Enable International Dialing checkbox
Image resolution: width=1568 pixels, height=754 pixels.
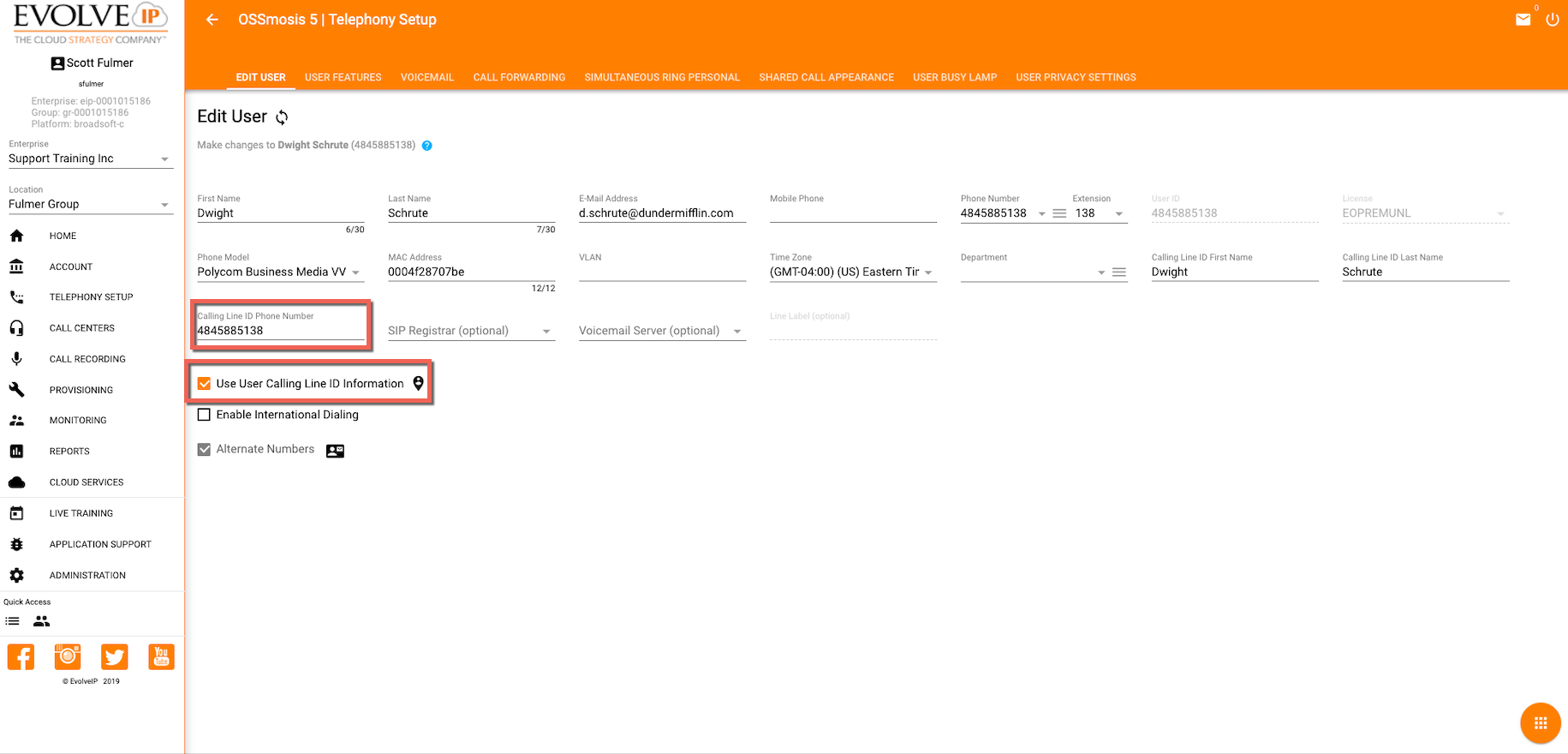205,415
